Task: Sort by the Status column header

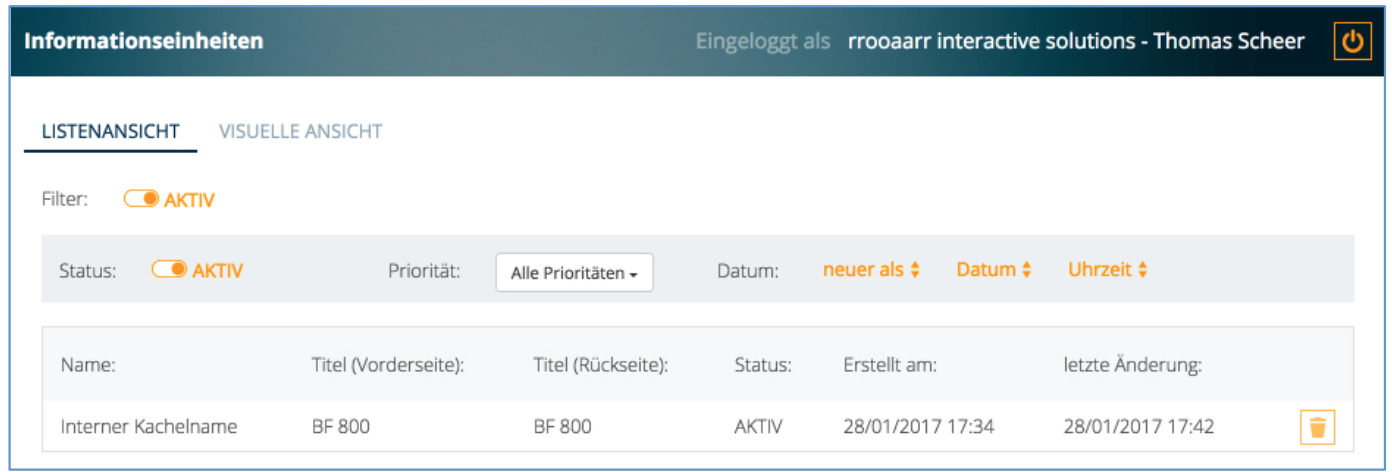Action: coord(763,365)
